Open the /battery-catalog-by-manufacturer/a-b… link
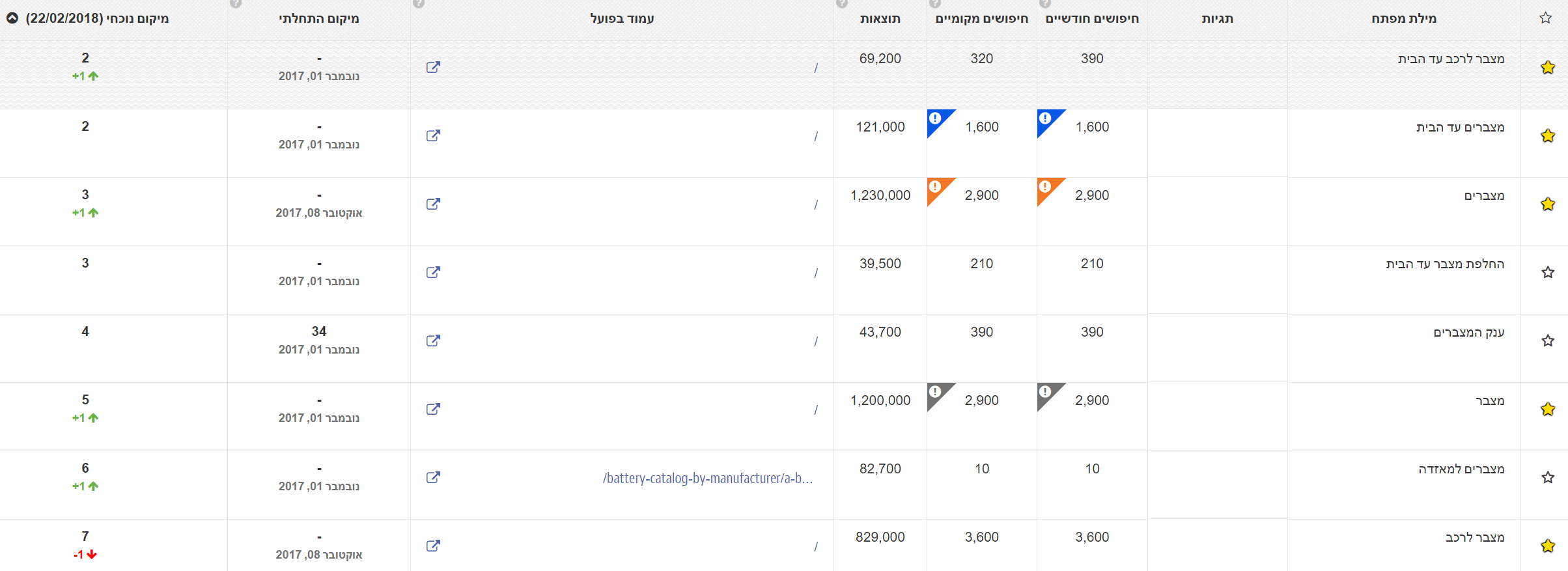The image size is (1568, 571). 708,478
